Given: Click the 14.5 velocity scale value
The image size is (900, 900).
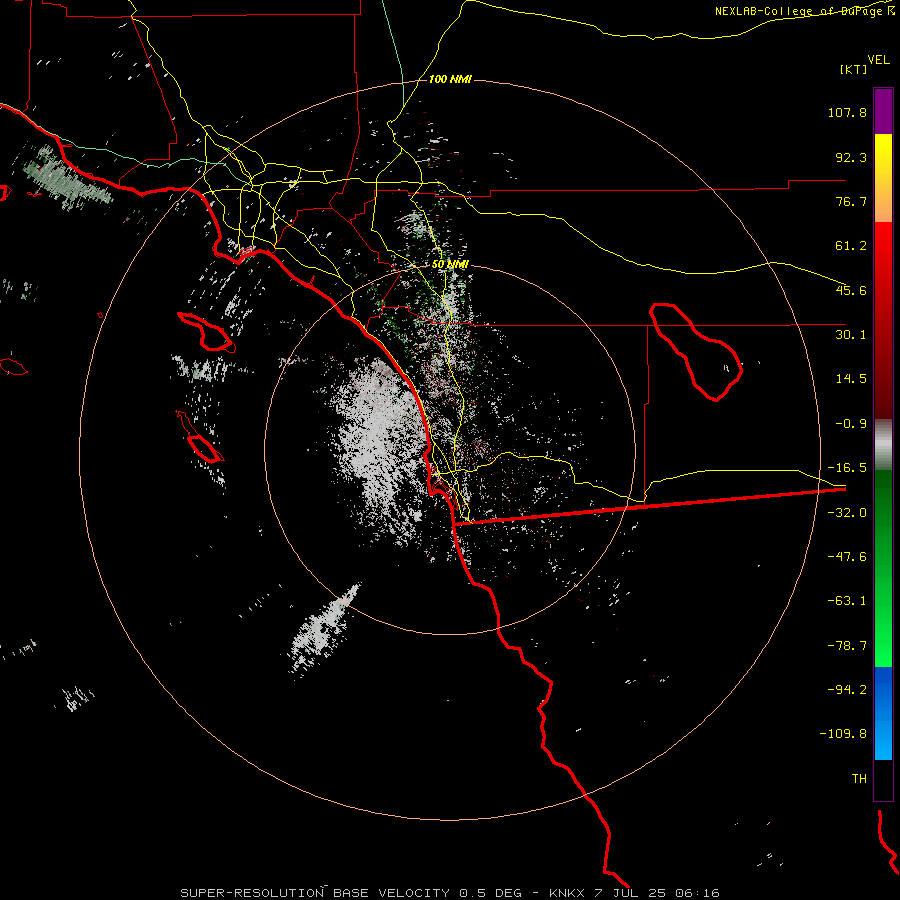Looking at the screenshot, I should (851, 379).
